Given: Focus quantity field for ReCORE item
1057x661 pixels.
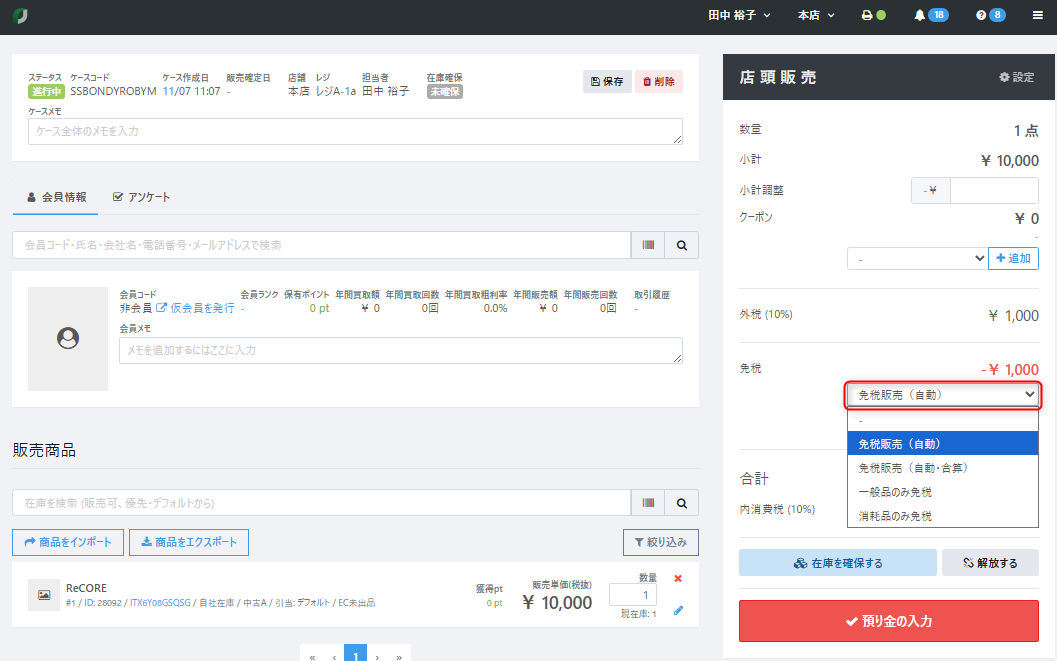Looking at the screenshot, I should tap(633, 595).
